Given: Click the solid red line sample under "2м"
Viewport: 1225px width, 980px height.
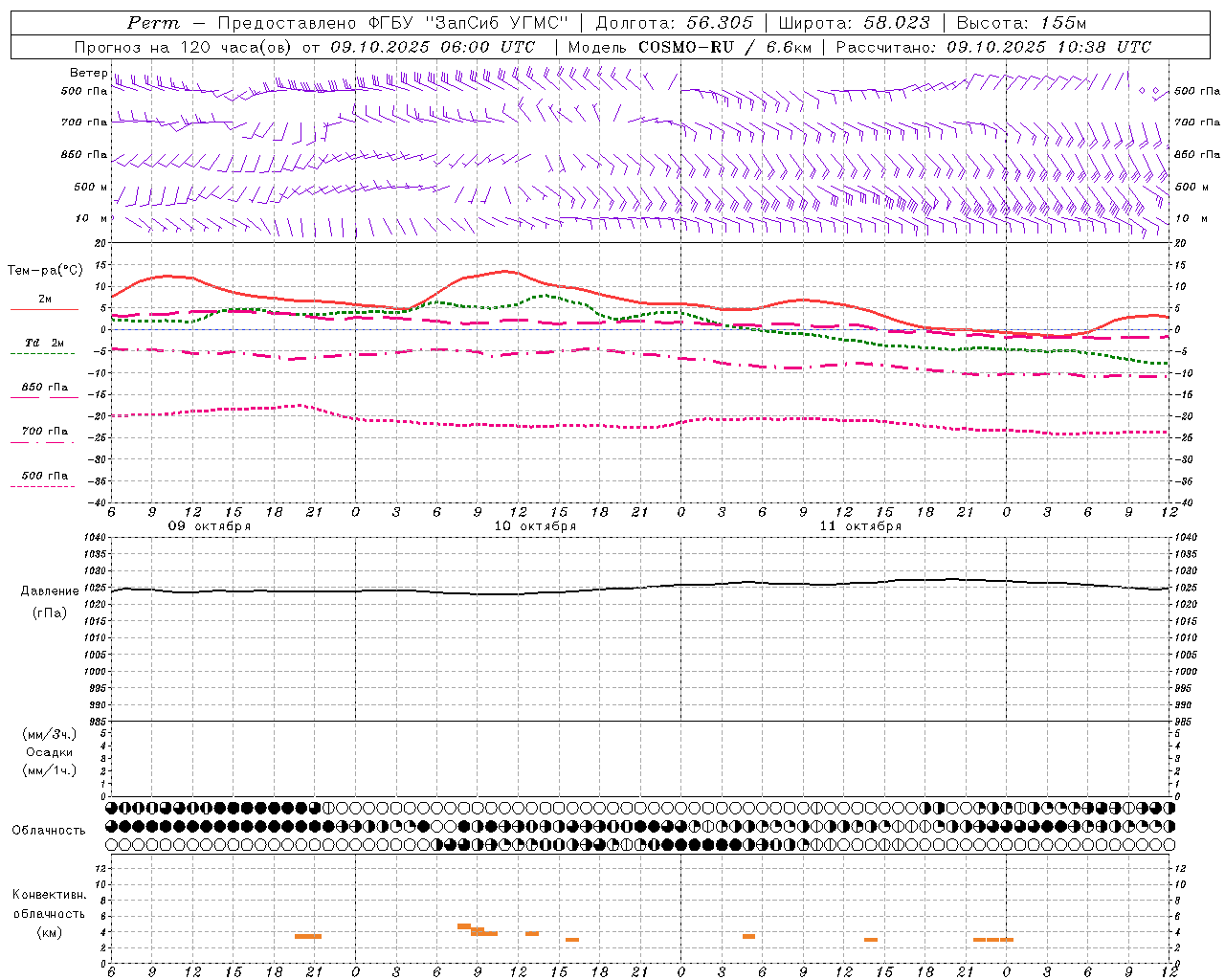Looking at the screenshot, I should click(44, 310).
